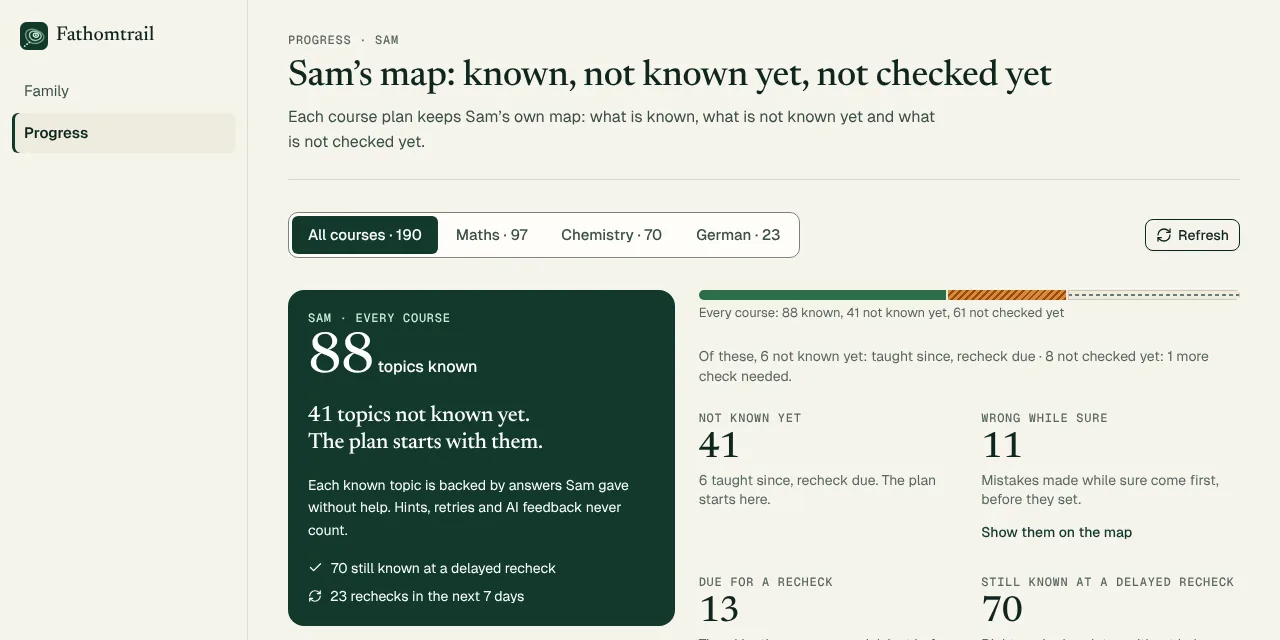Click the Fathomtrail logo icon
Viewport: 1280px width, 640px height.
(x=34, y=37)
